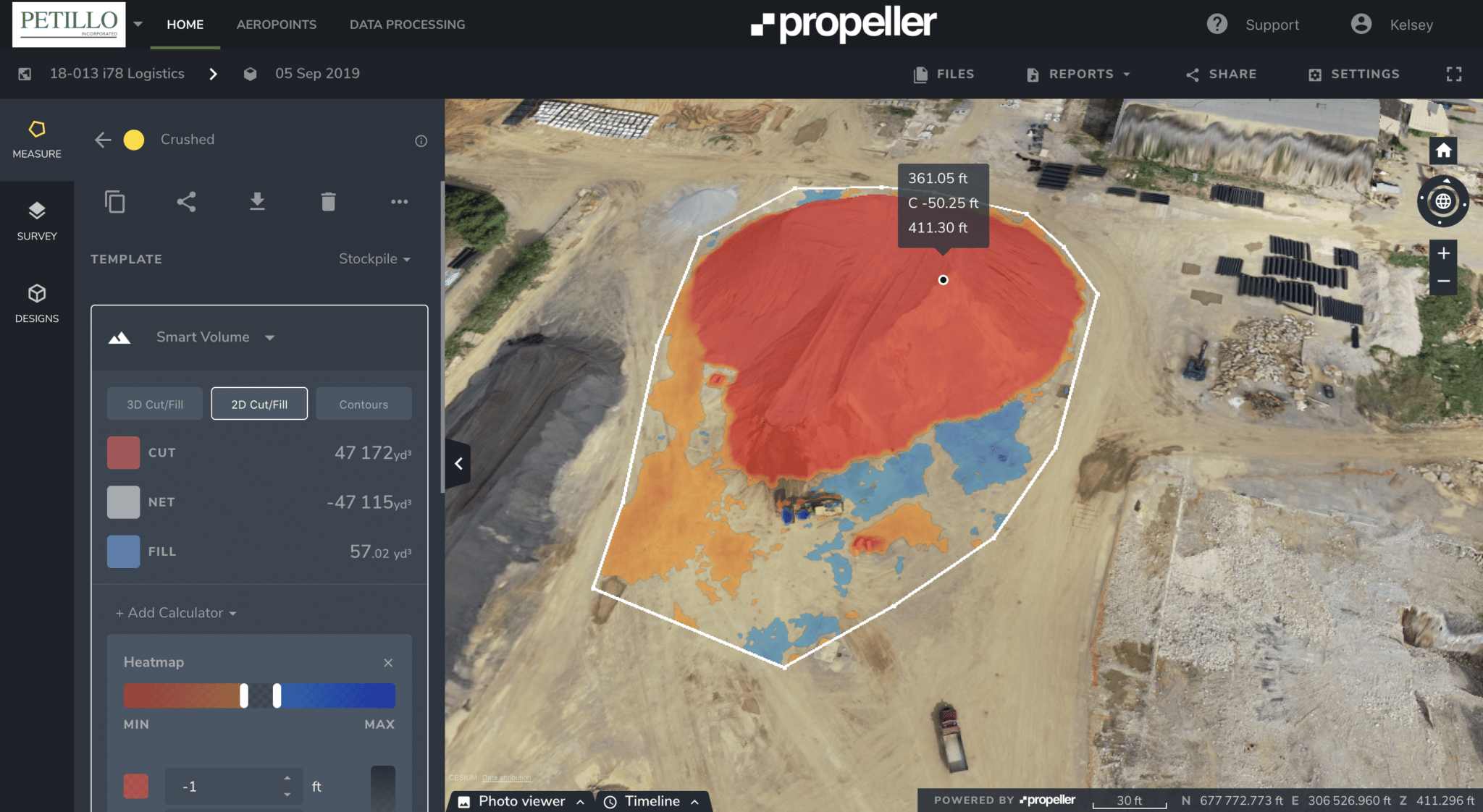
Task: Click the share measurement icon
Action: [186, 202]
